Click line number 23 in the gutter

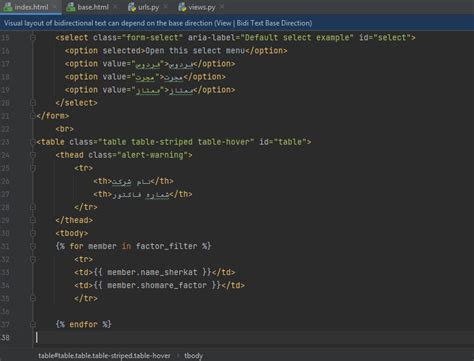(x=5, y=142)
